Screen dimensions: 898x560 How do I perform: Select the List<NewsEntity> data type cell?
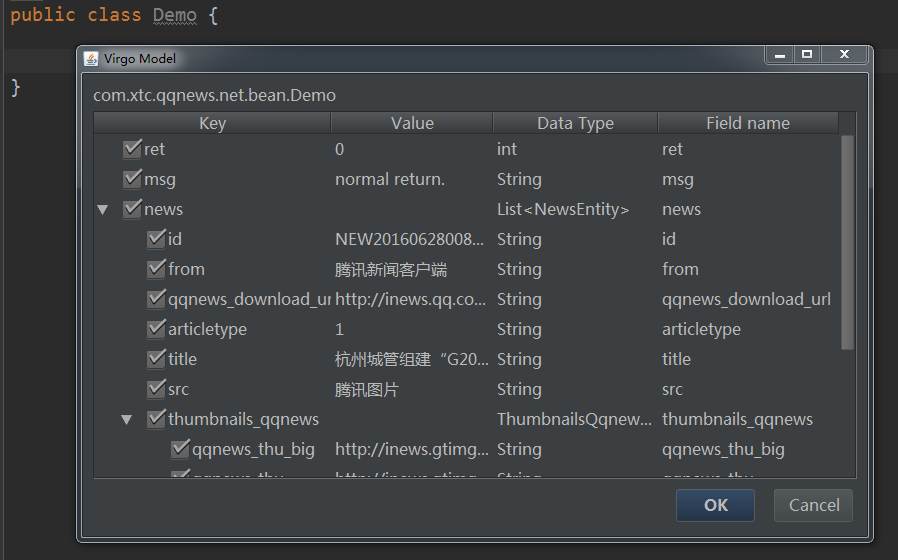pos(563,209)
